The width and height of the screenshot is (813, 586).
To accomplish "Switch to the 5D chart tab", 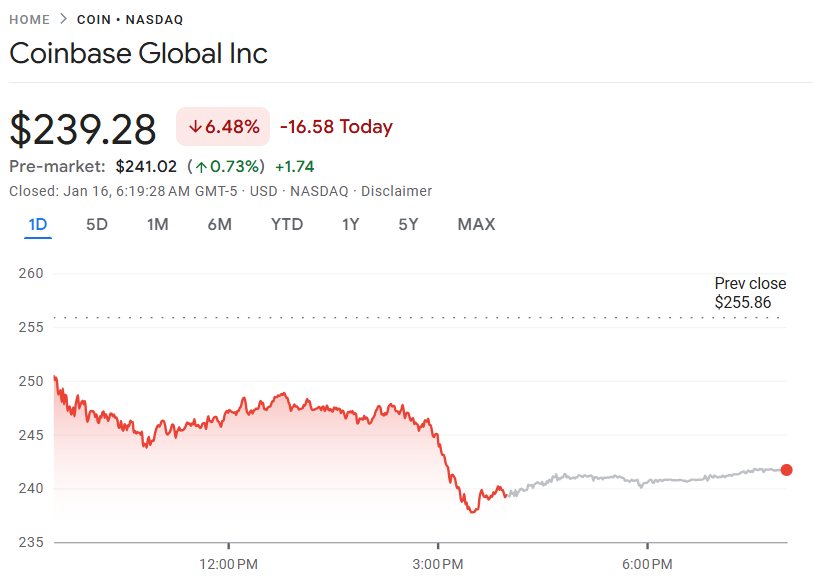I will point(97,224).
